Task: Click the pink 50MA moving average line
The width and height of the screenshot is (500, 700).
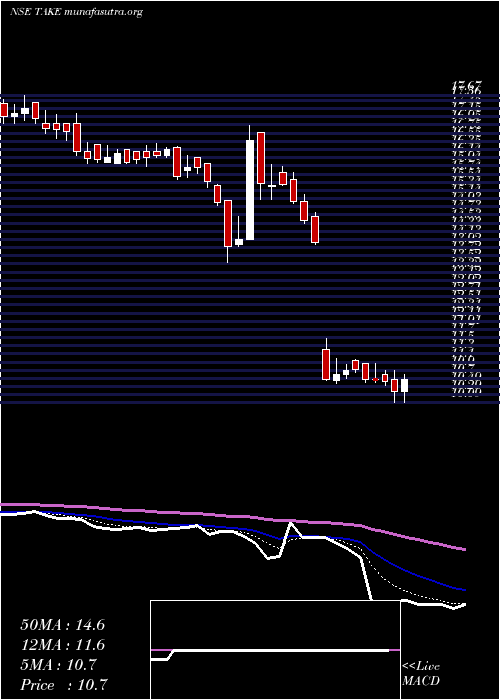Action: (232, 516)
